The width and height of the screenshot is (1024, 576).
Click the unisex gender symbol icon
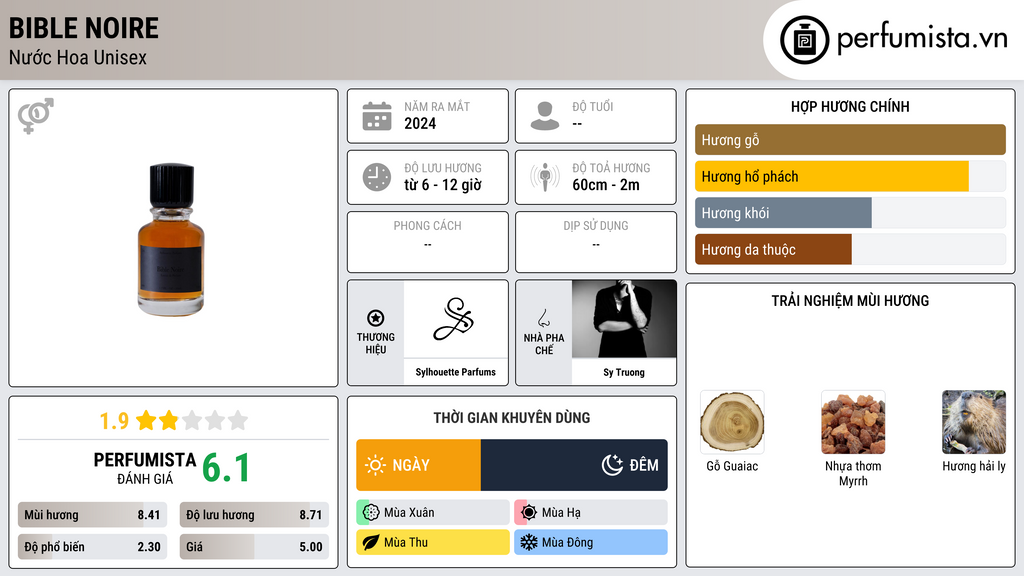pos(35,116)
